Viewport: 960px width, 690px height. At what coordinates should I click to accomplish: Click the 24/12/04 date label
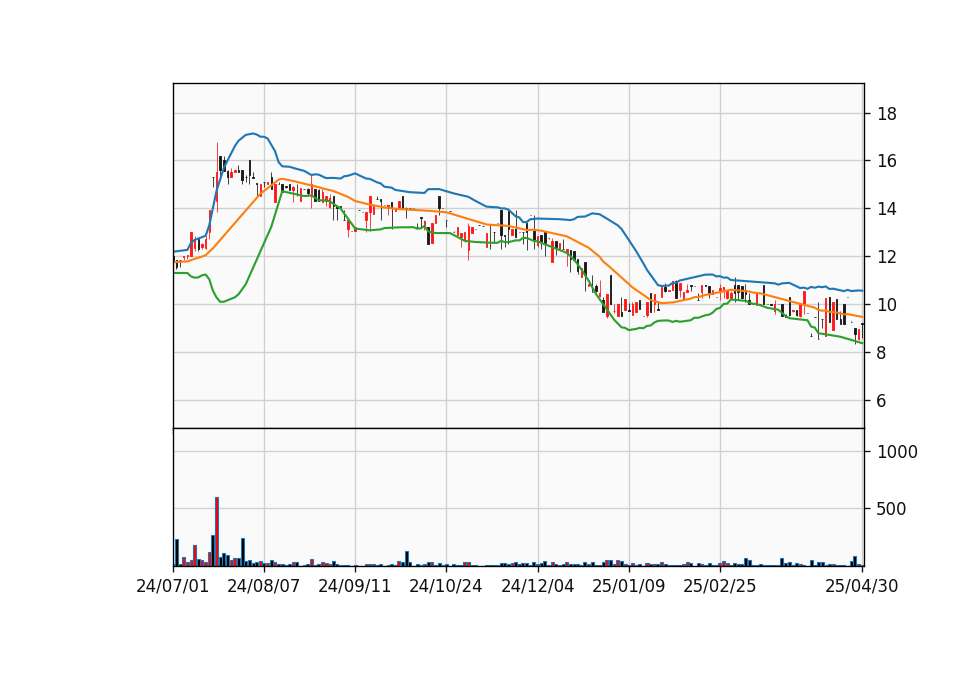click(x=538, y=586)
